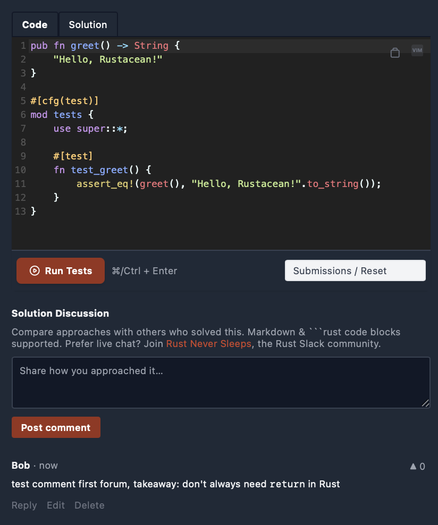Click the Post comment button
The width and height of the screenshot is (438, 525).
click(56, 427)
